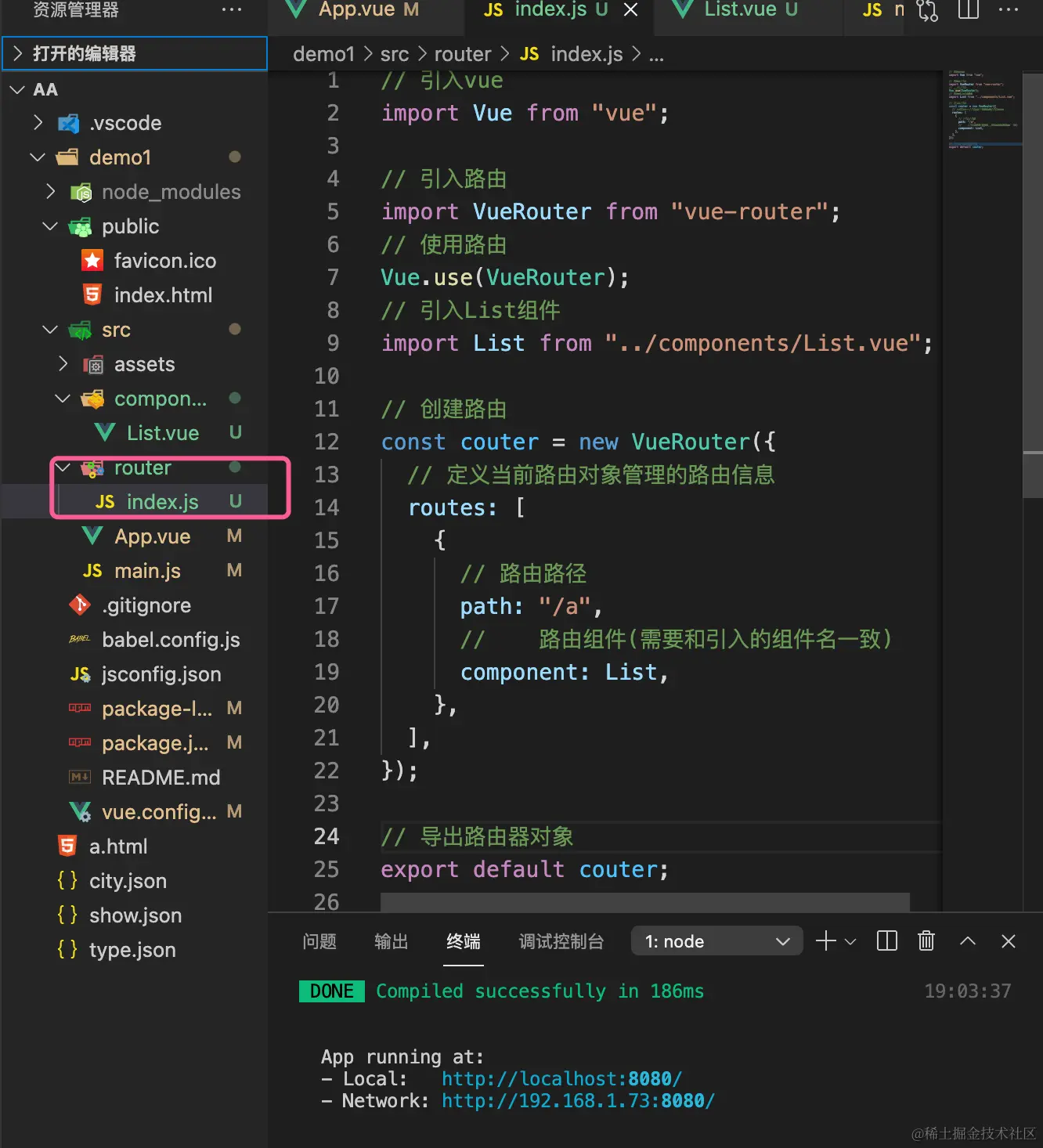Open editor more actions ellipsis
This screenshot has width=1043, height=1148.
pyautogui.click(x=1009, y=9)
